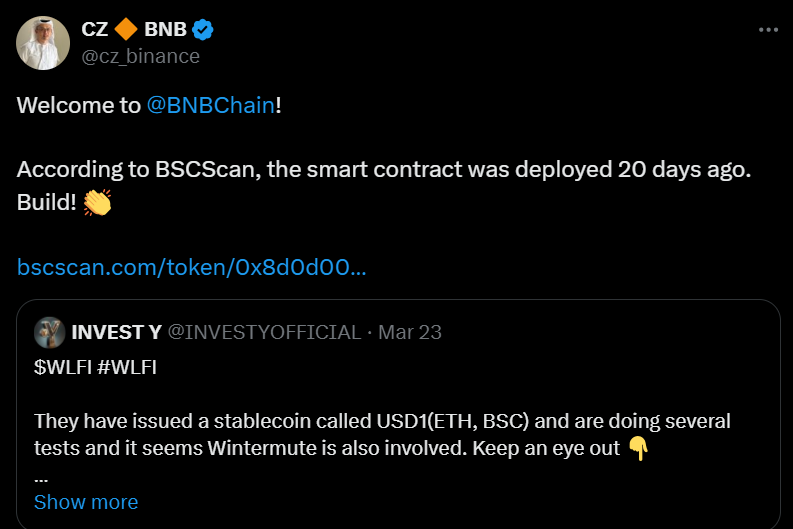Click the orange diamond emoji in name
The width and height of the screenshot is (793, 529).
coord(127,29)
